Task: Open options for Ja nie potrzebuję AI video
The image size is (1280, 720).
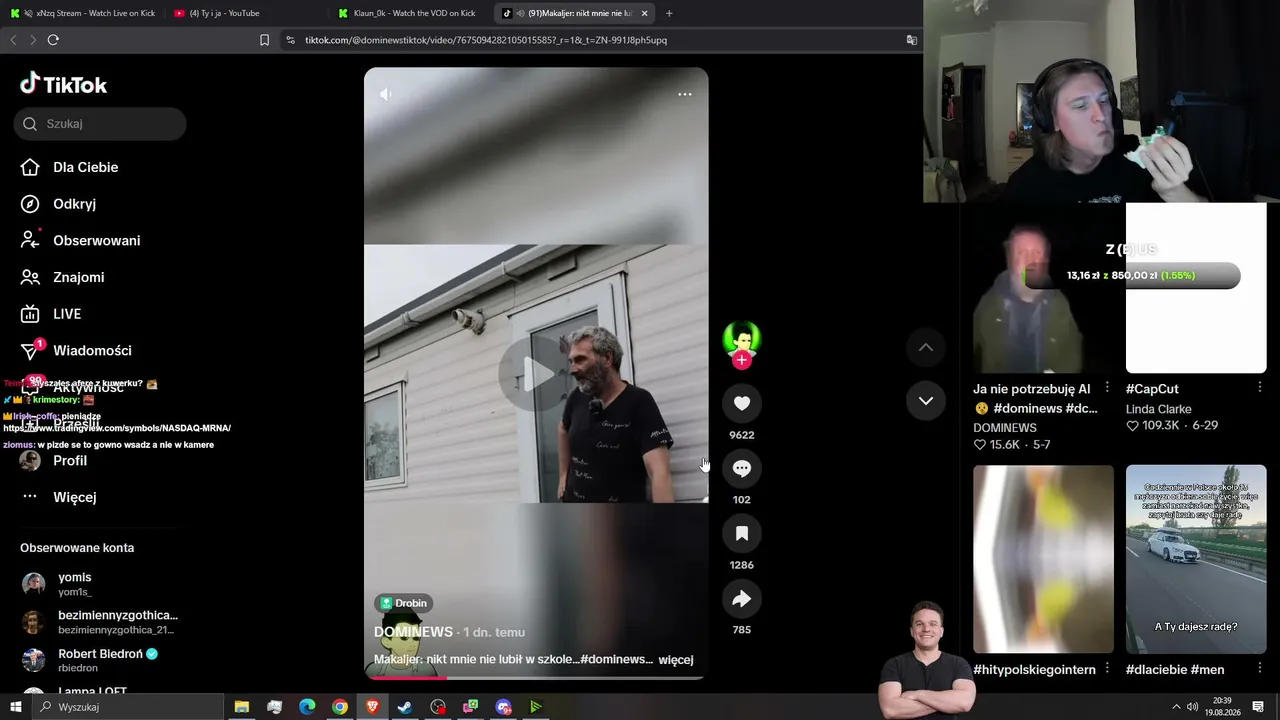Action: click(1107, 388)
